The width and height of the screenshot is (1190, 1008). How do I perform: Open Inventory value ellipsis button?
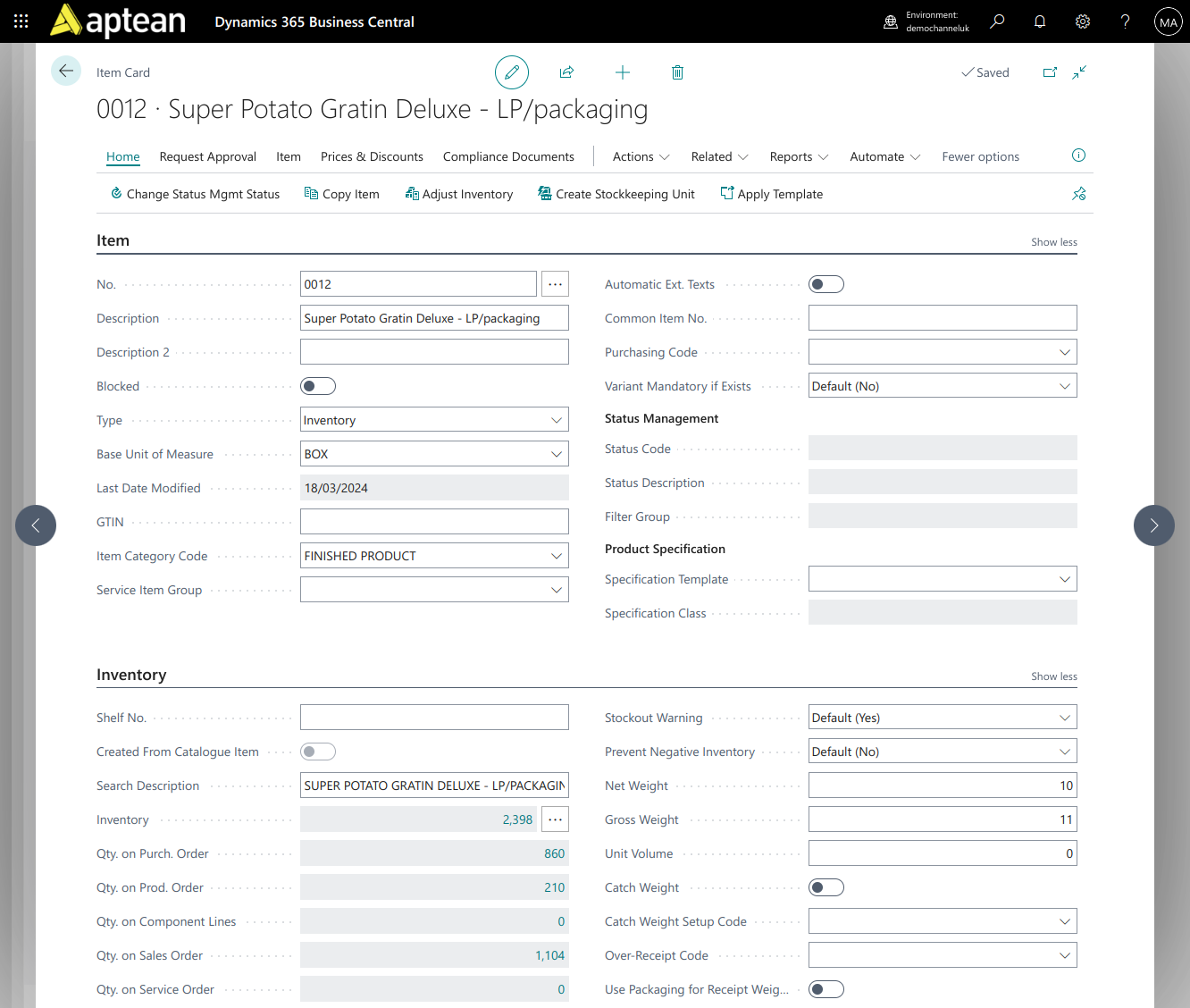tap(555, 819)
